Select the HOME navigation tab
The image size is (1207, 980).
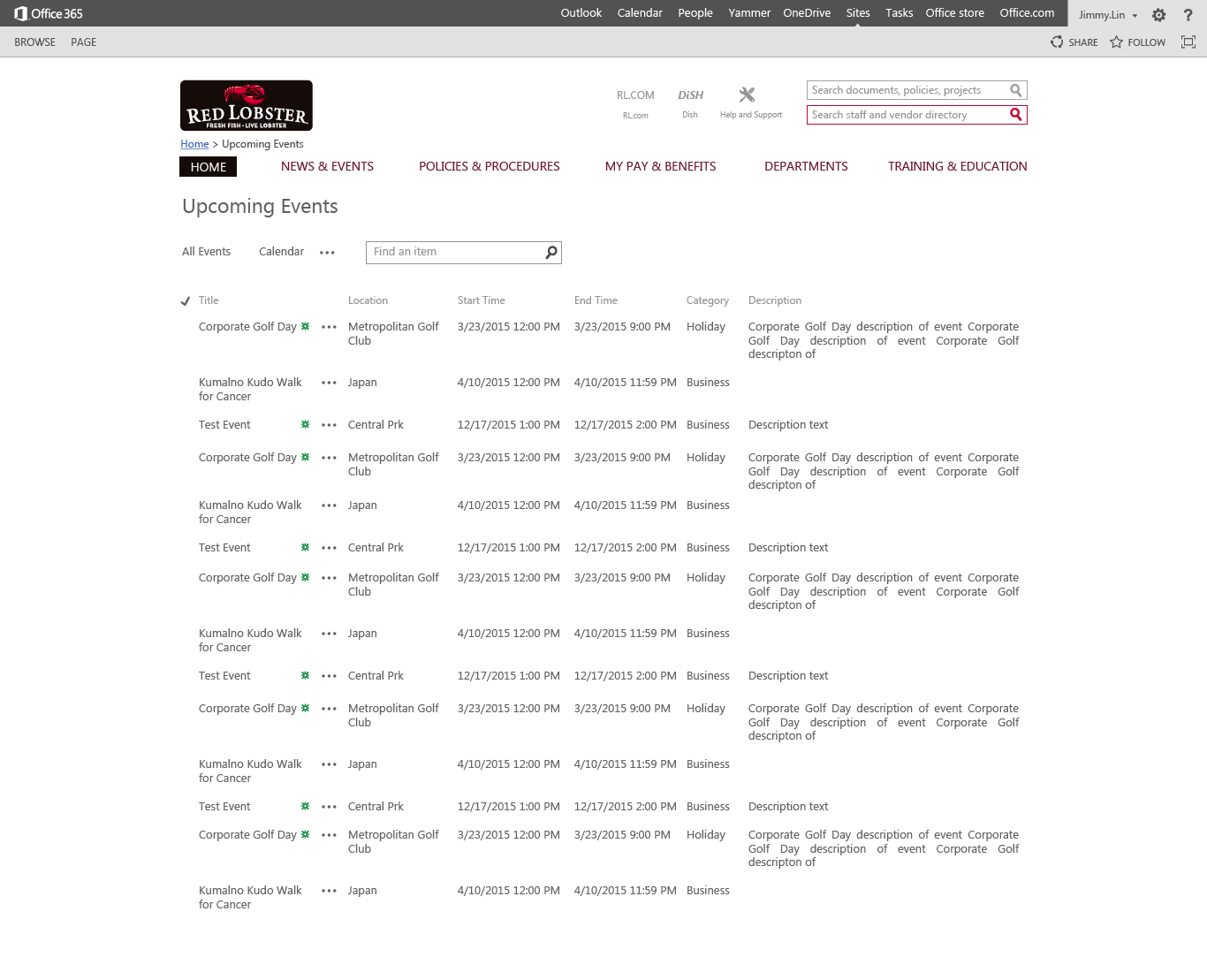[209, 167]
